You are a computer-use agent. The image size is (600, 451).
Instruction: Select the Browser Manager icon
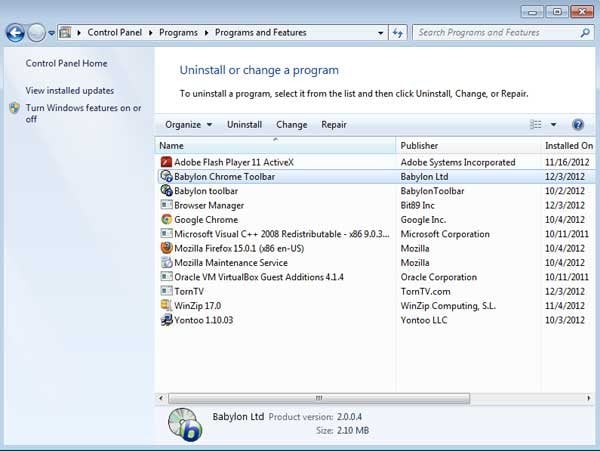point(166,205)
